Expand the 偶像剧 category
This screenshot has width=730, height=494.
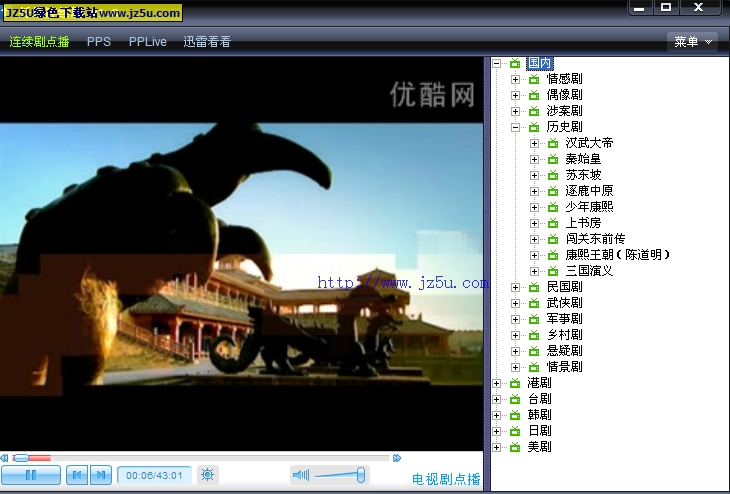click(515, 95)
